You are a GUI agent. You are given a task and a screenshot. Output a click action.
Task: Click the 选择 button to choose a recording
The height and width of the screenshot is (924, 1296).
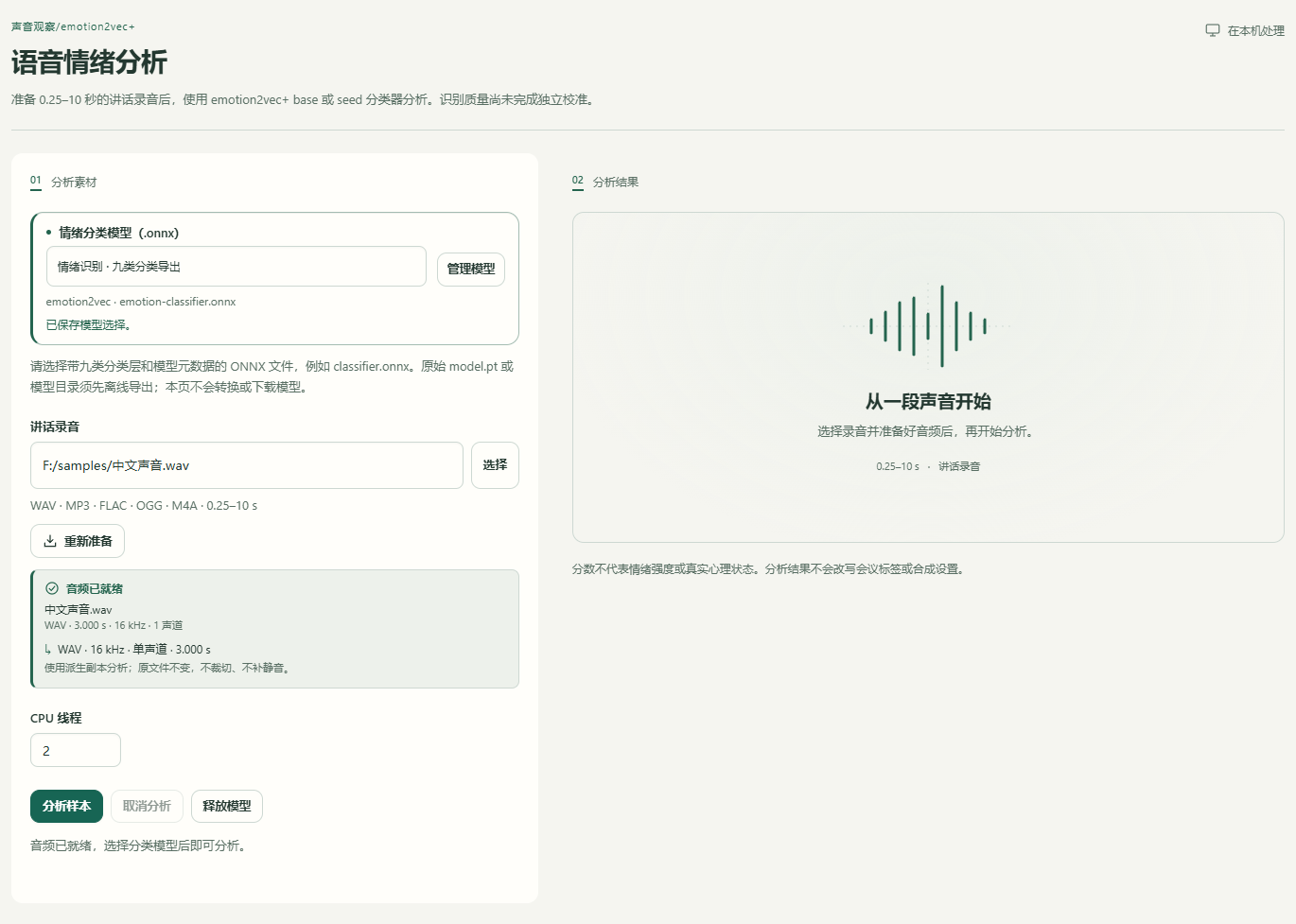click(x=495, y=465)
